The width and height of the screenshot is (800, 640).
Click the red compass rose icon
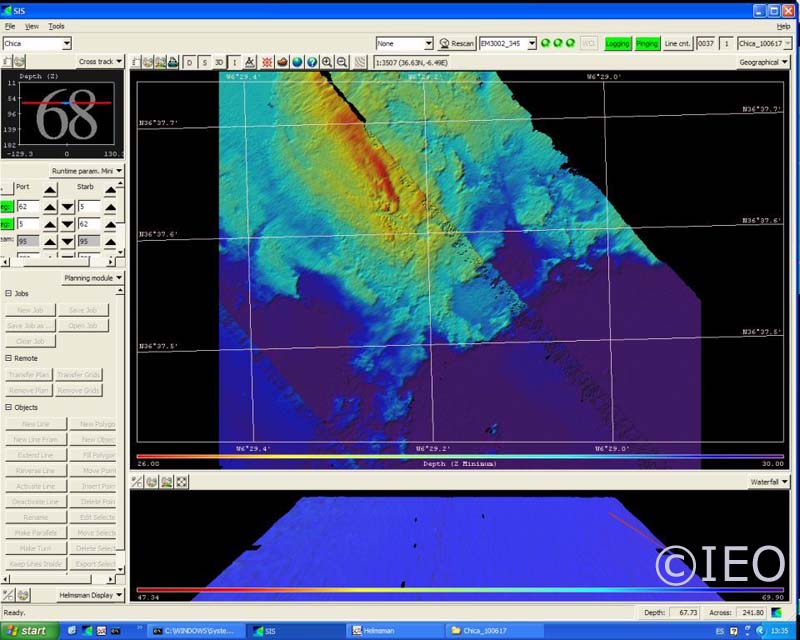click(x=267, y=62)
